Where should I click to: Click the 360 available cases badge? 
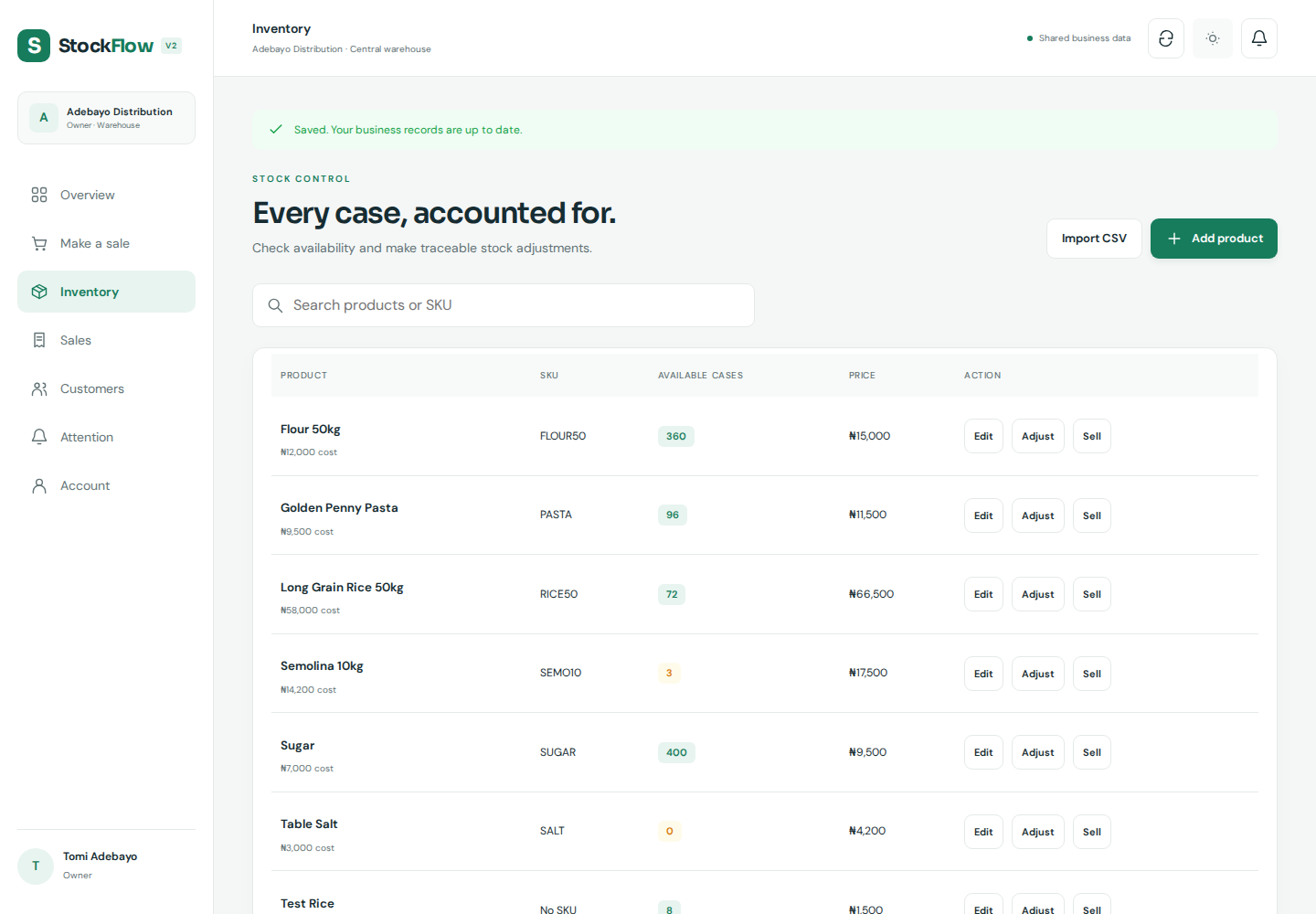pyautogui.click(x=676, y=436)
